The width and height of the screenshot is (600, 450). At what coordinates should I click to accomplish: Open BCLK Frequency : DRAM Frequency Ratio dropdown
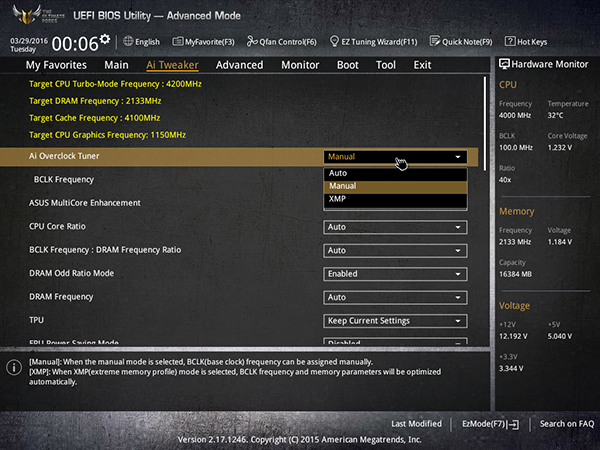click(x=395, y=251)
